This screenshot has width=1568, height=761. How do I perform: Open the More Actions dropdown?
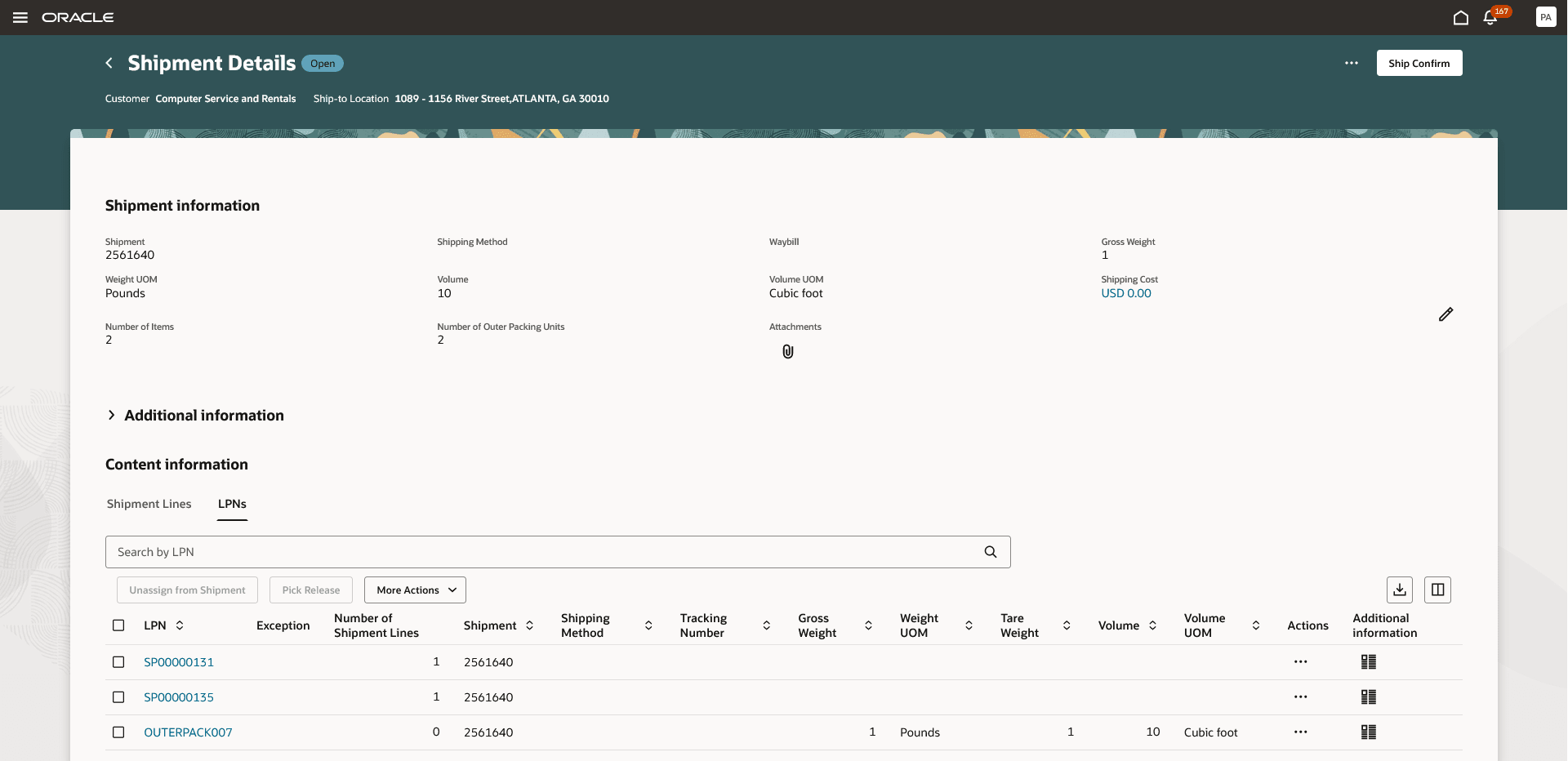coord(415,590)
